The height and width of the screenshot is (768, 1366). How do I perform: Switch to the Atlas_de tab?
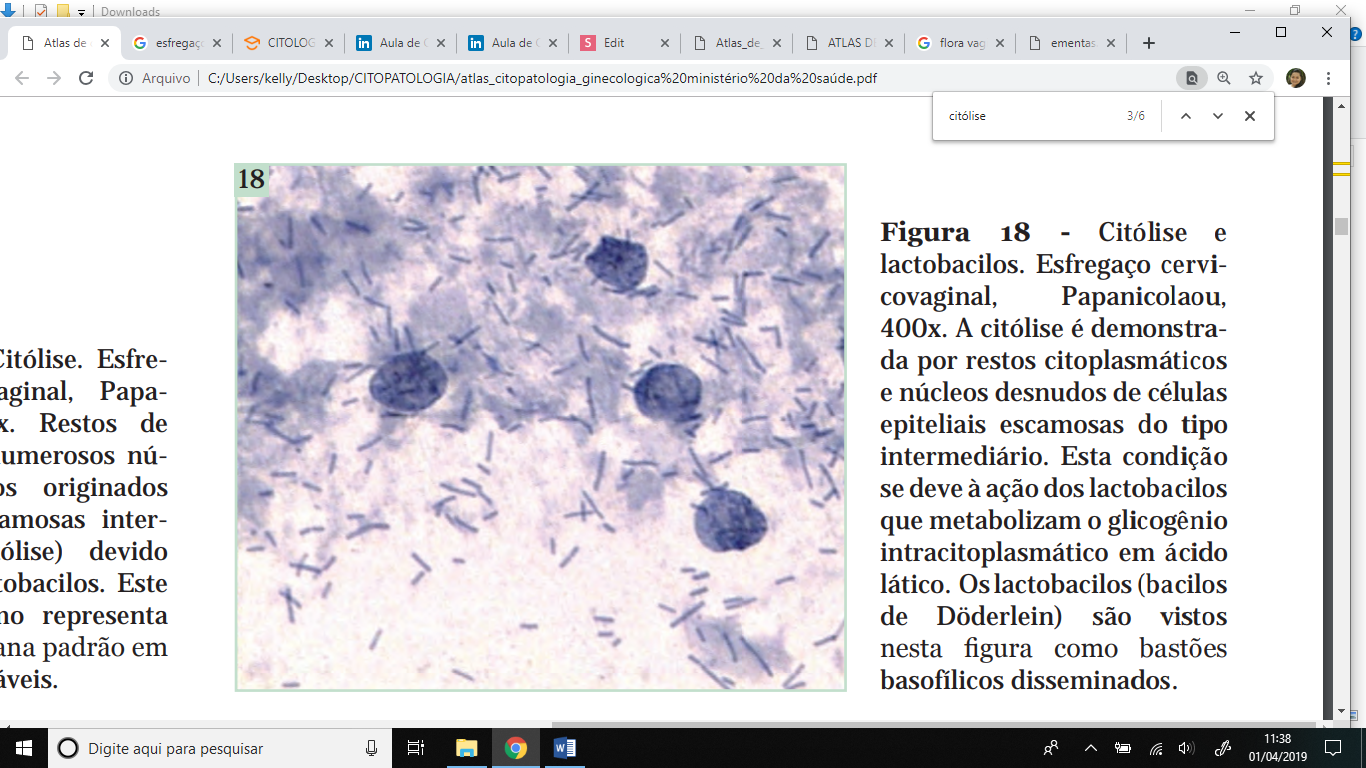737,43
